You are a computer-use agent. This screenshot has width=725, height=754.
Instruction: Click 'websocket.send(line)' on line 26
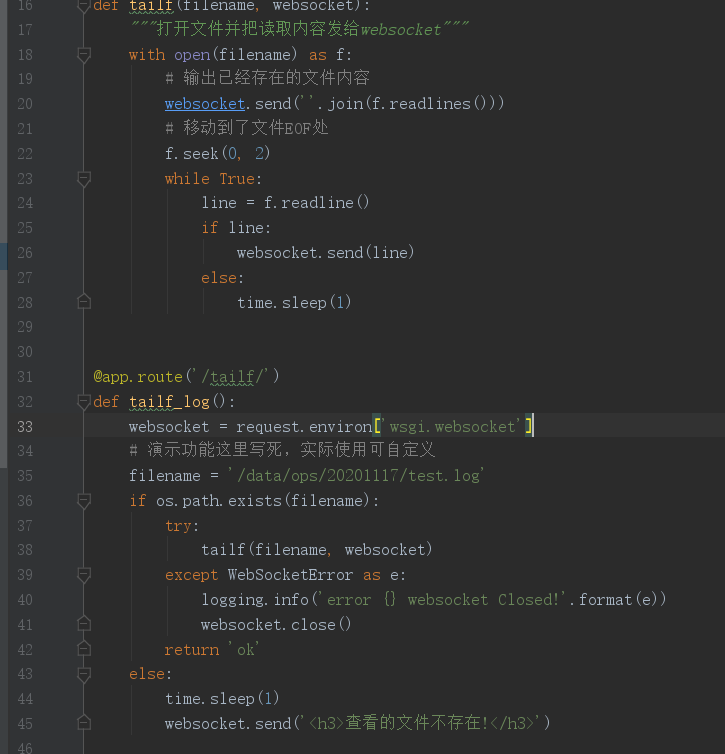pyautogui.click(x=325, y=253)
